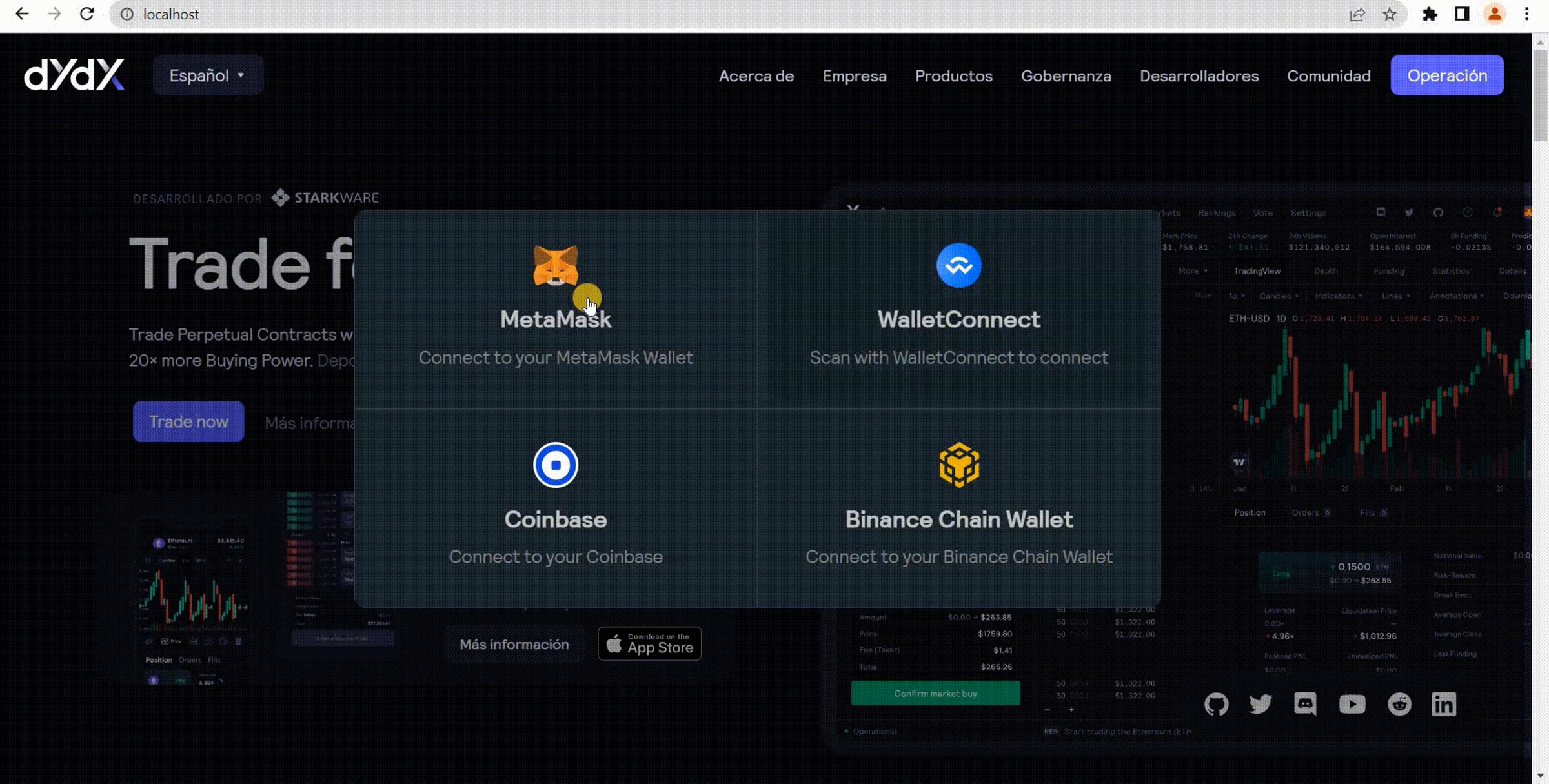
Task: Click the WalletConnect title
Action: pyautogui.click(x=959, y=319)
